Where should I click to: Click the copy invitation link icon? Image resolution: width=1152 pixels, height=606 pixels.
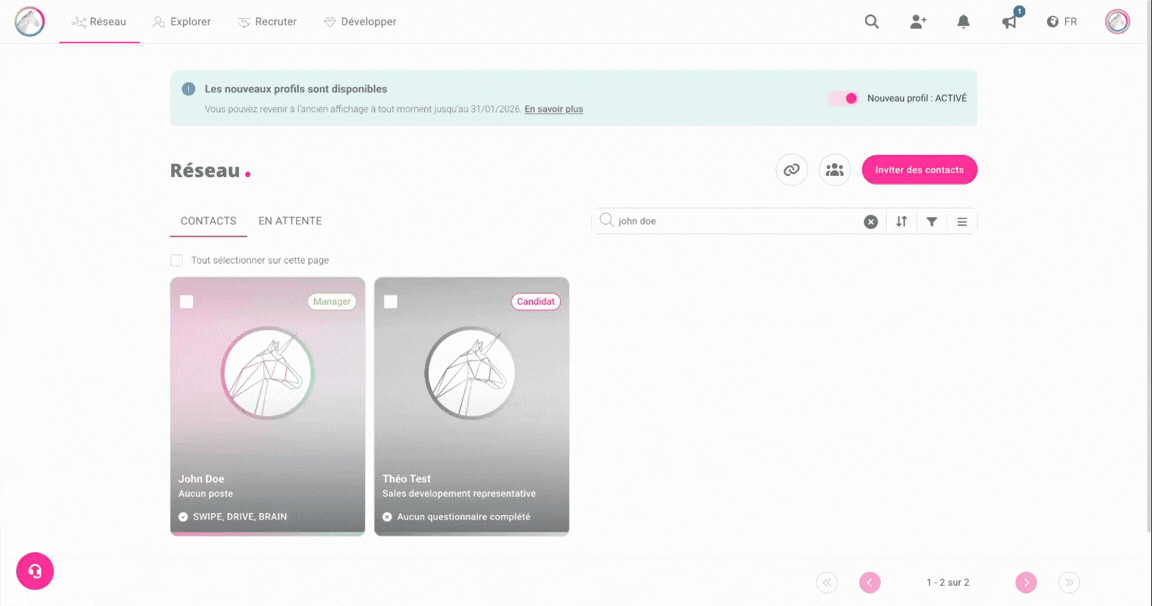[791, 170]
